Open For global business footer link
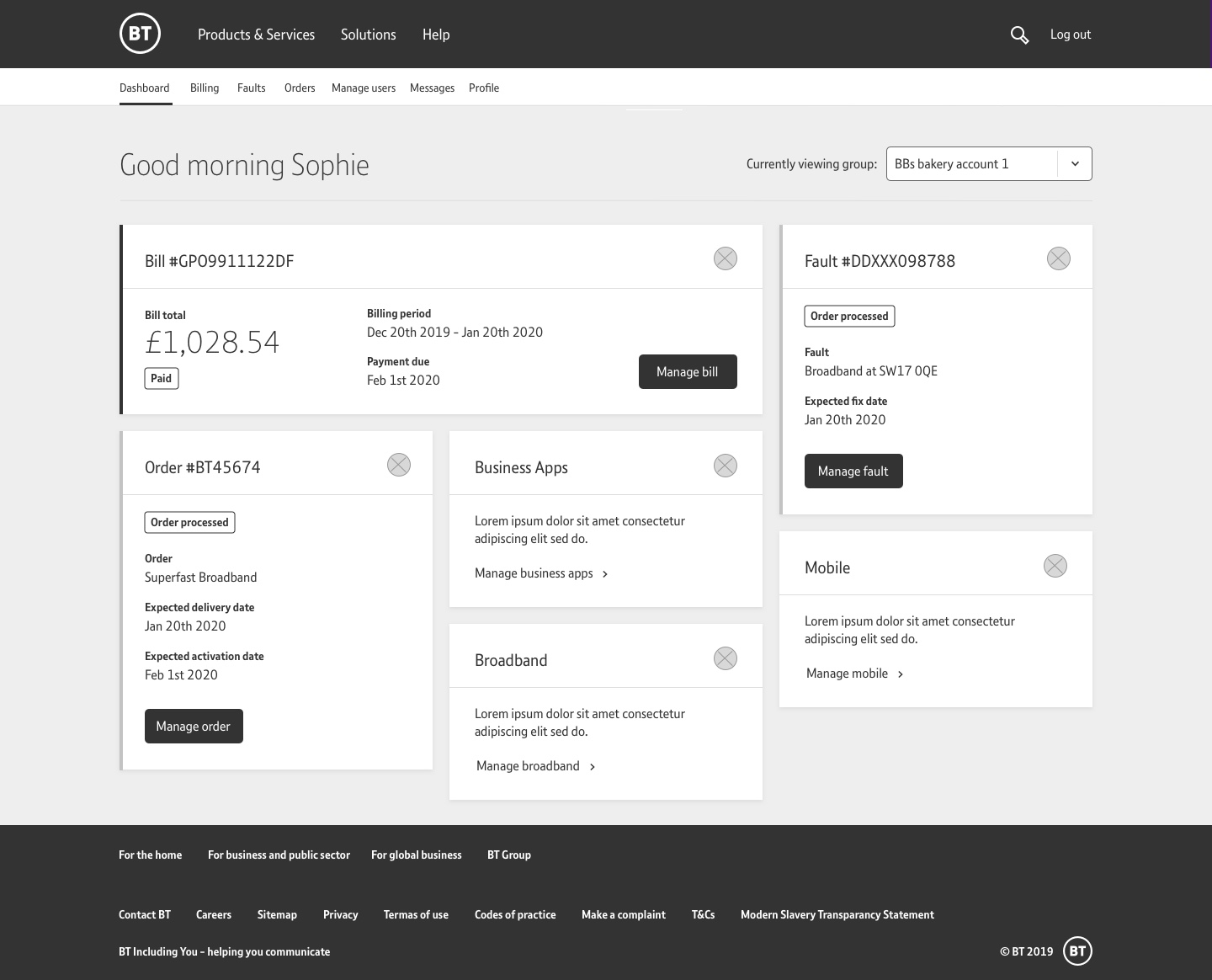 coord(417,855)
